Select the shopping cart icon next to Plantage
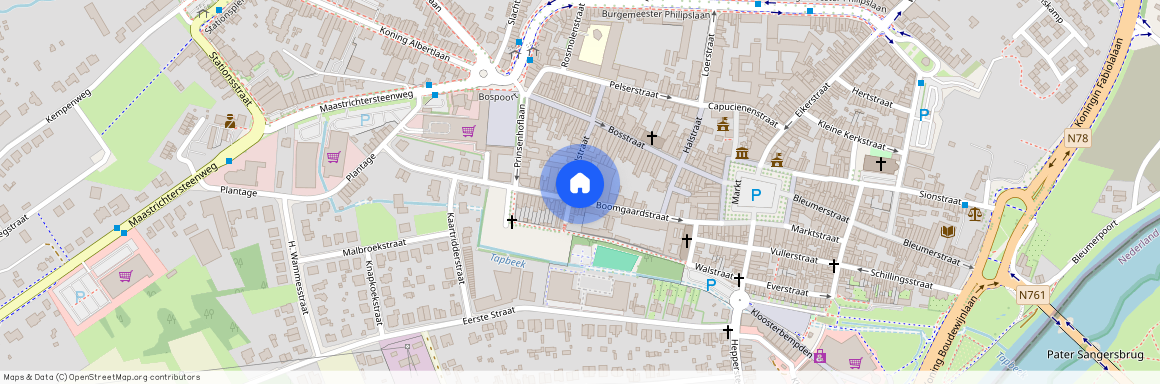 [333, 157]
